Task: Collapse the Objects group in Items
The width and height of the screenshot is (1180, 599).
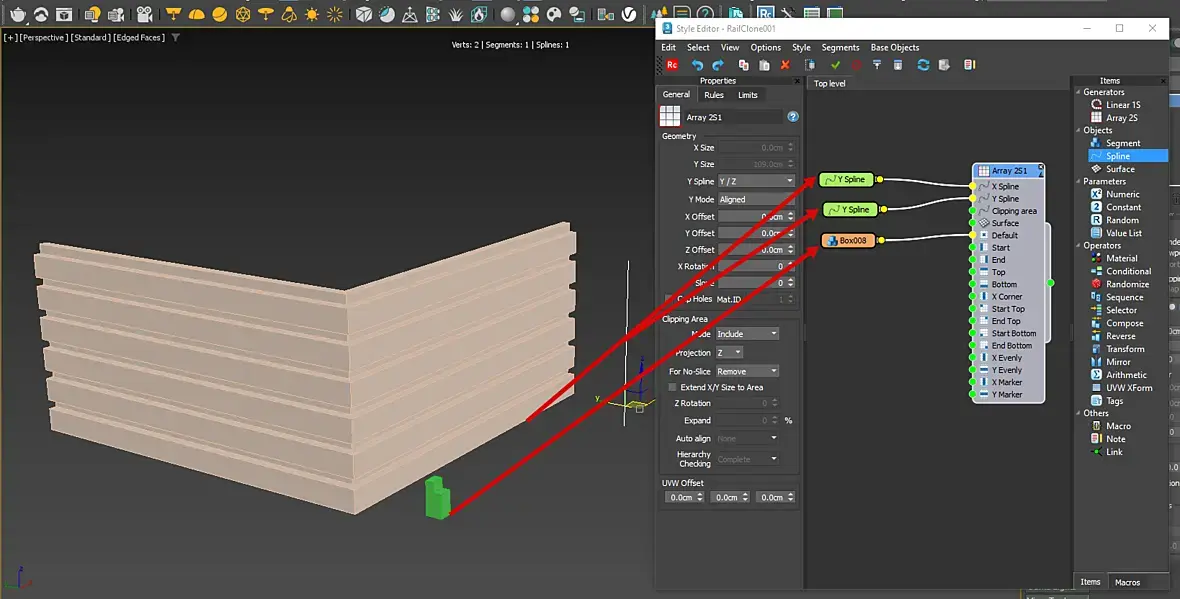Action: coord(1078,130)
